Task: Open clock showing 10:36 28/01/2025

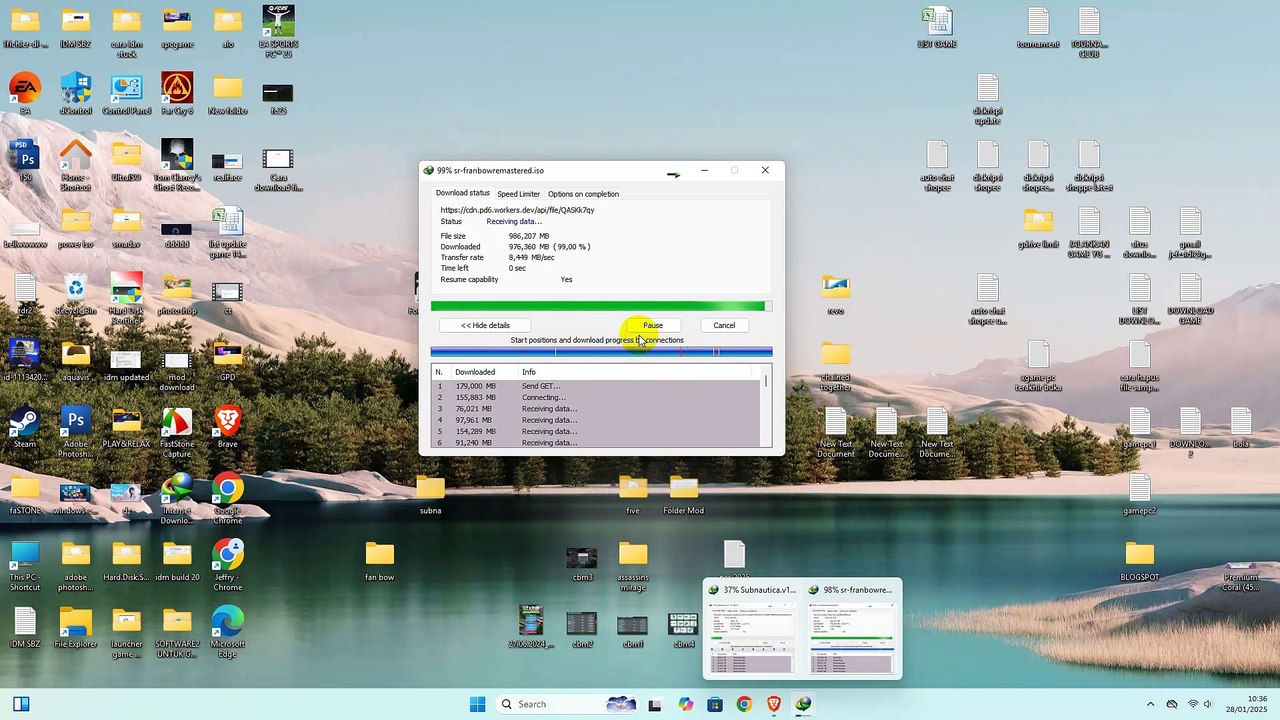Action: (1247, 704)
